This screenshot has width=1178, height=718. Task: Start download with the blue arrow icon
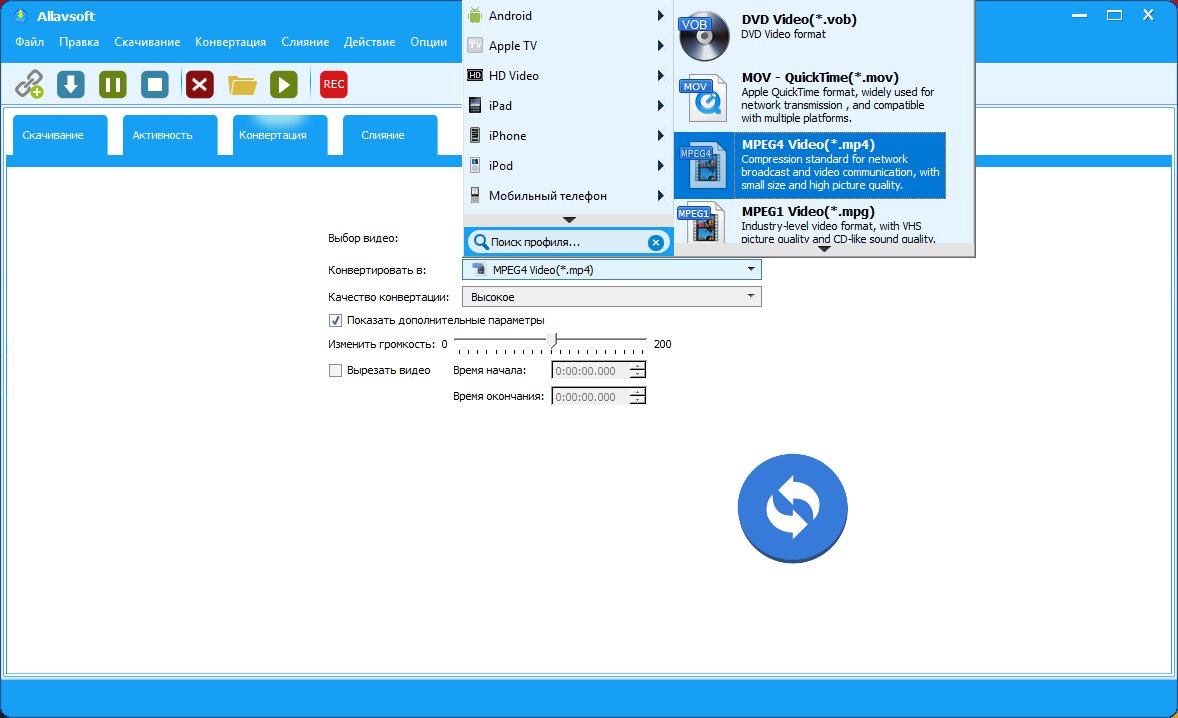coord(71,85)
